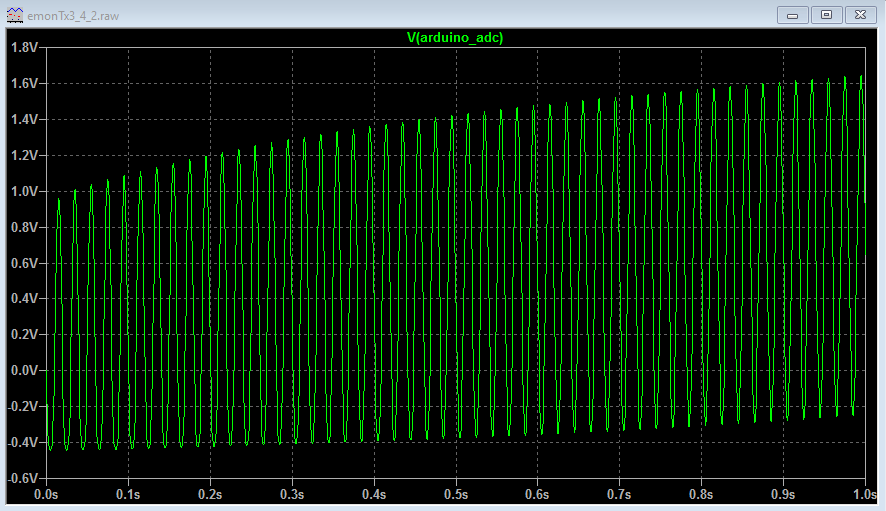
Task: Click the 0.7s time axis label
Action: (x=619, y=495)
